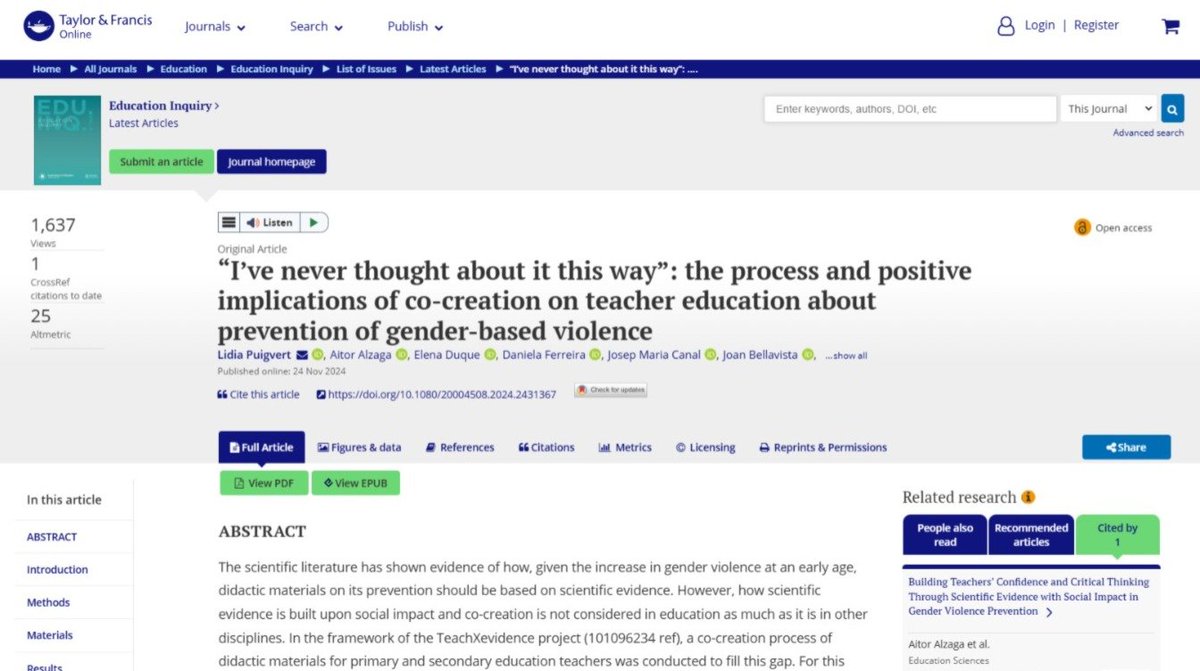
Task: Jump to Materials in the article sidebar
Action: click(50, 636)
